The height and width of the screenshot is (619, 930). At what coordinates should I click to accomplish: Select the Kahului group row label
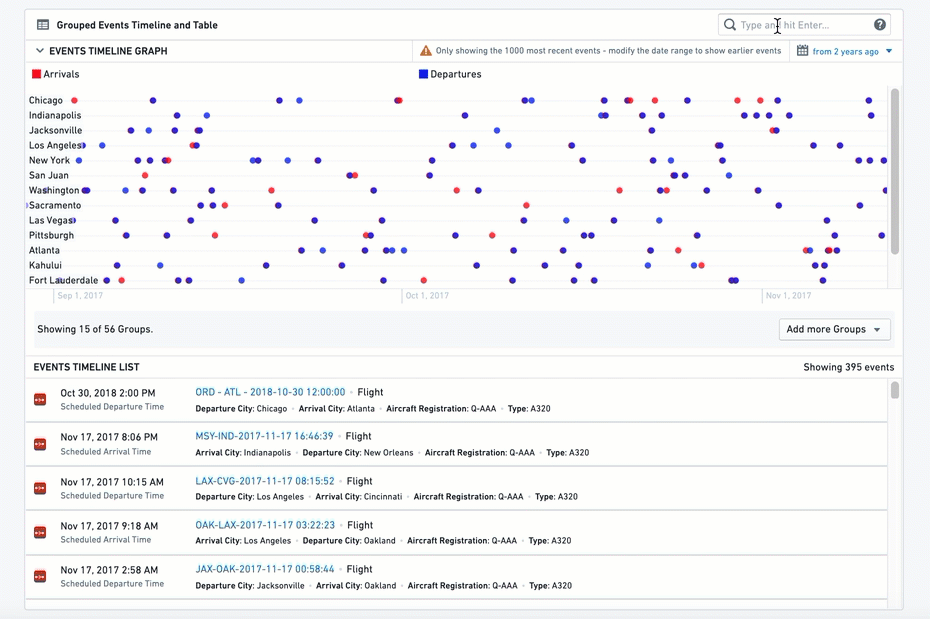pyautogui.click(x=45, y=265)
